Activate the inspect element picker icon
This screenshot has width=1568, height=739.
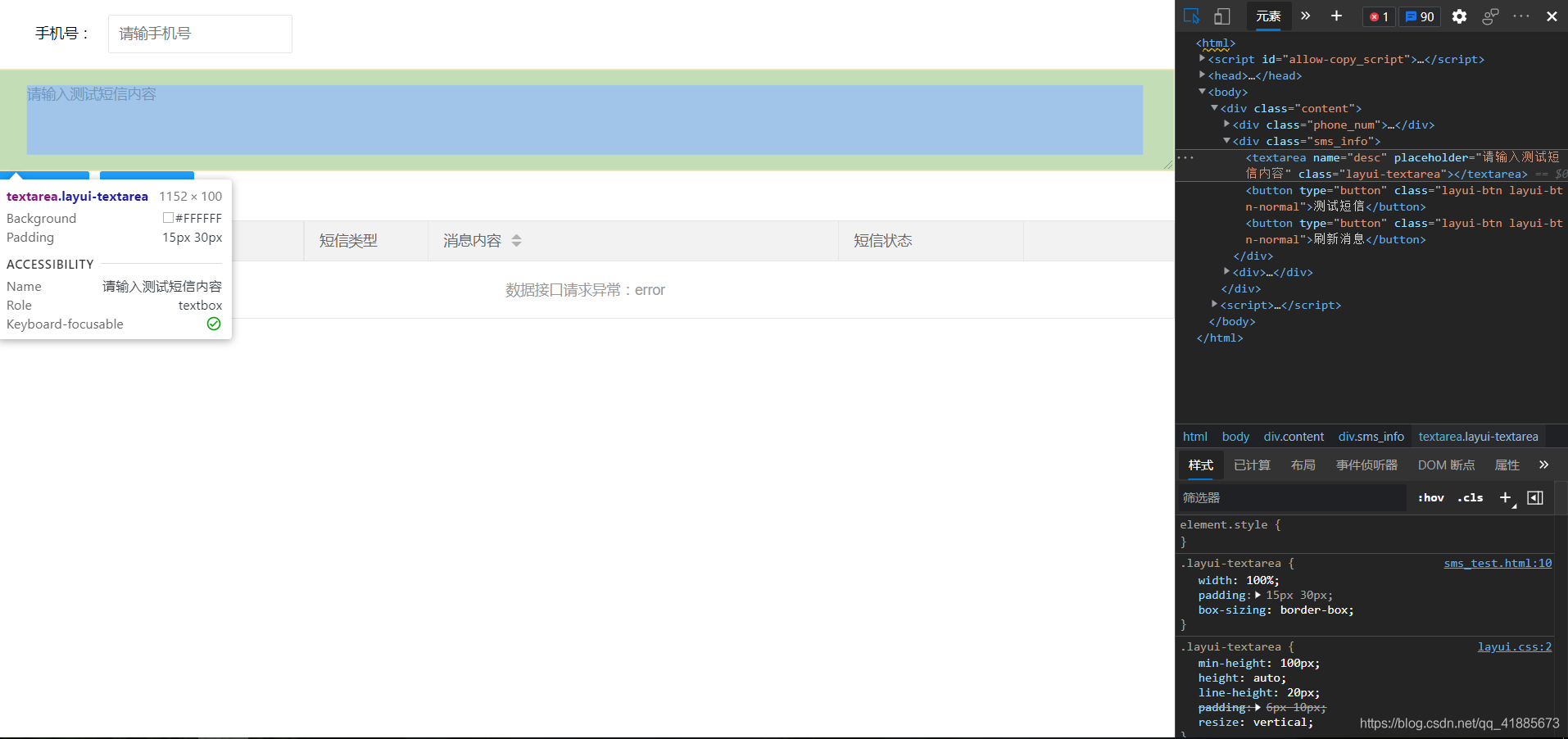pyautogui.click(x=1192, y=16)
